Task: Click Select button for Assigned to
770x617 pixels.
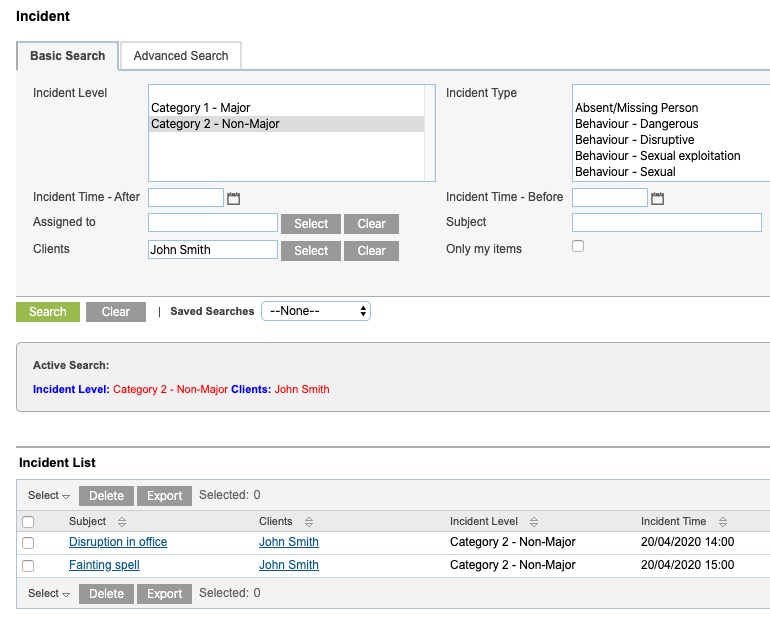Action: point(311,224)
